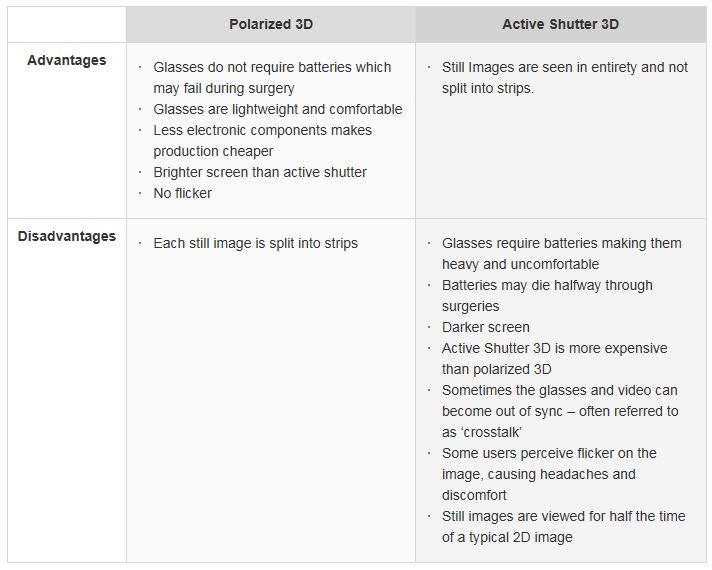Click 'Still images are viewed for half the time'

point(564,527)
